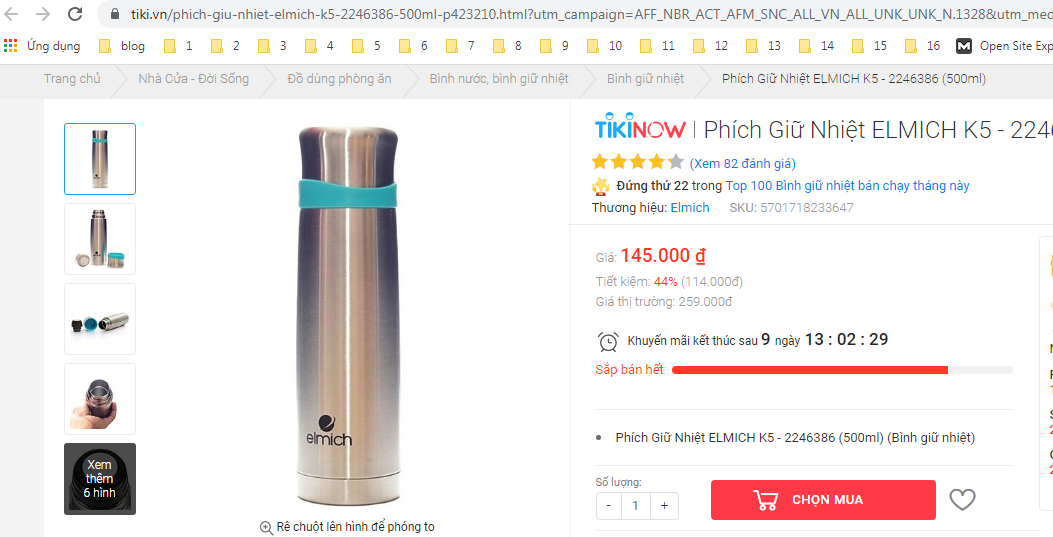
Task: Open the Xem 82 đánh giá reviews link
Action: (742, 163)
